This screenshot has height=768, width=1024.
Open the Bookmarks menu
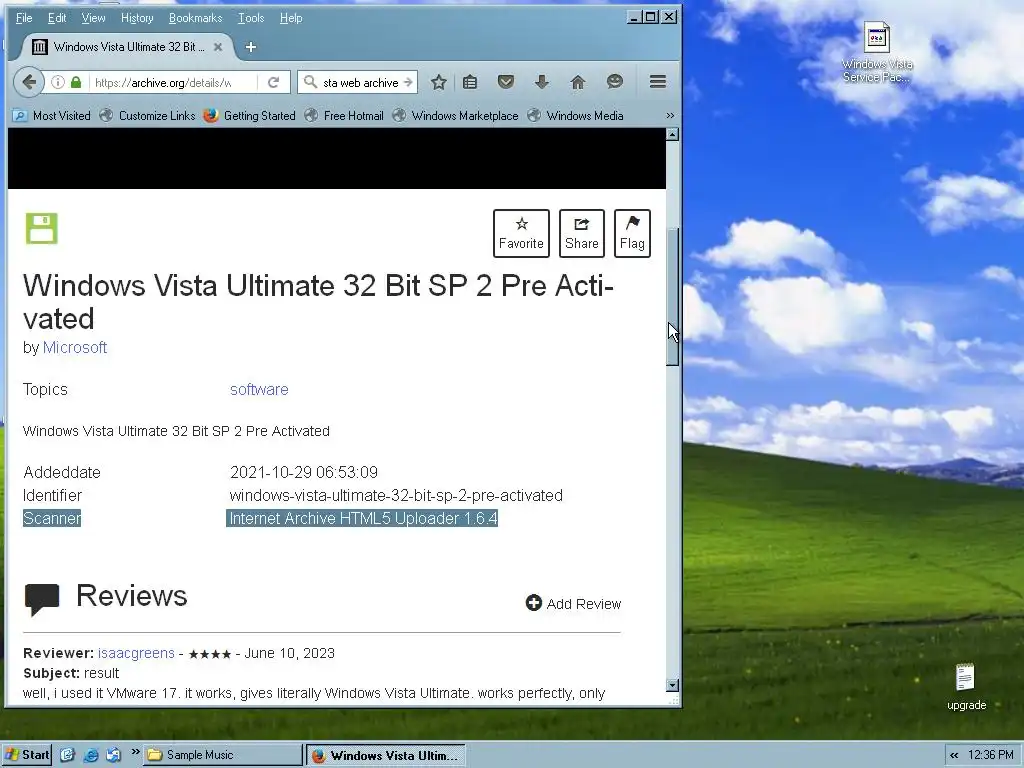(195, 18)
